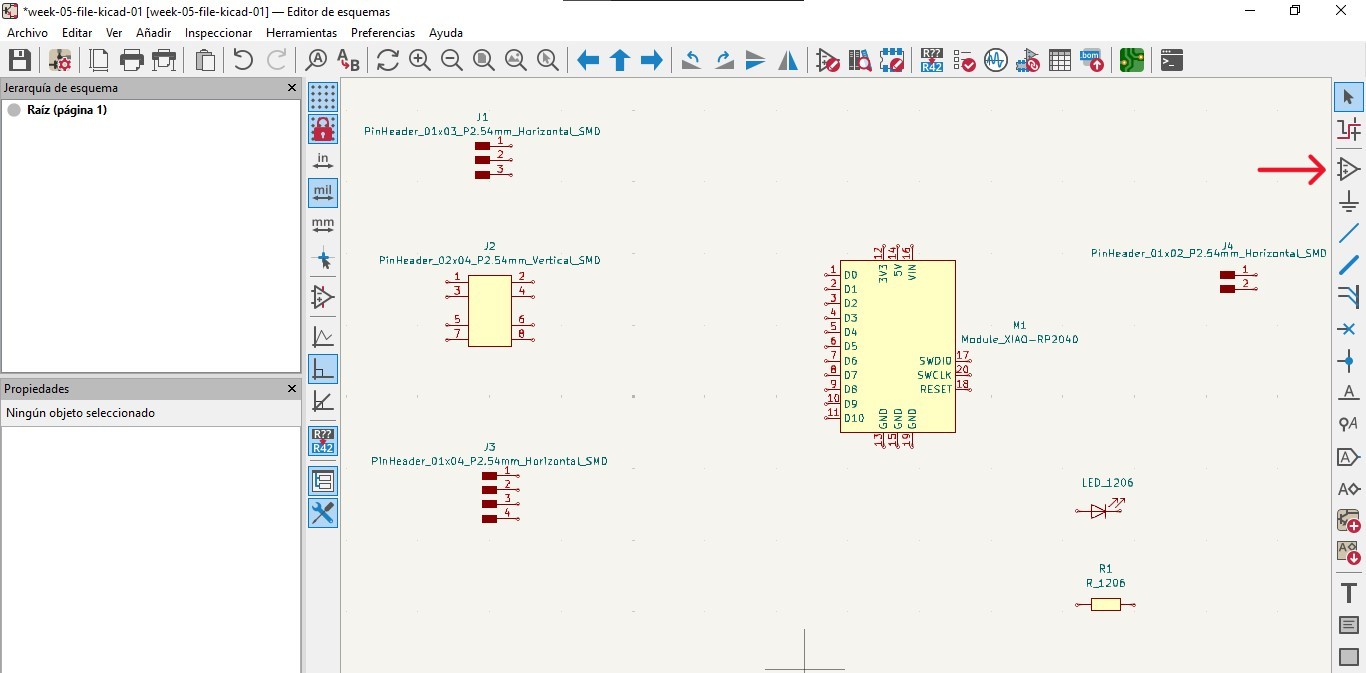
Task: Select Raíz (página 1) in hierarchy
Action: point(67,110)
